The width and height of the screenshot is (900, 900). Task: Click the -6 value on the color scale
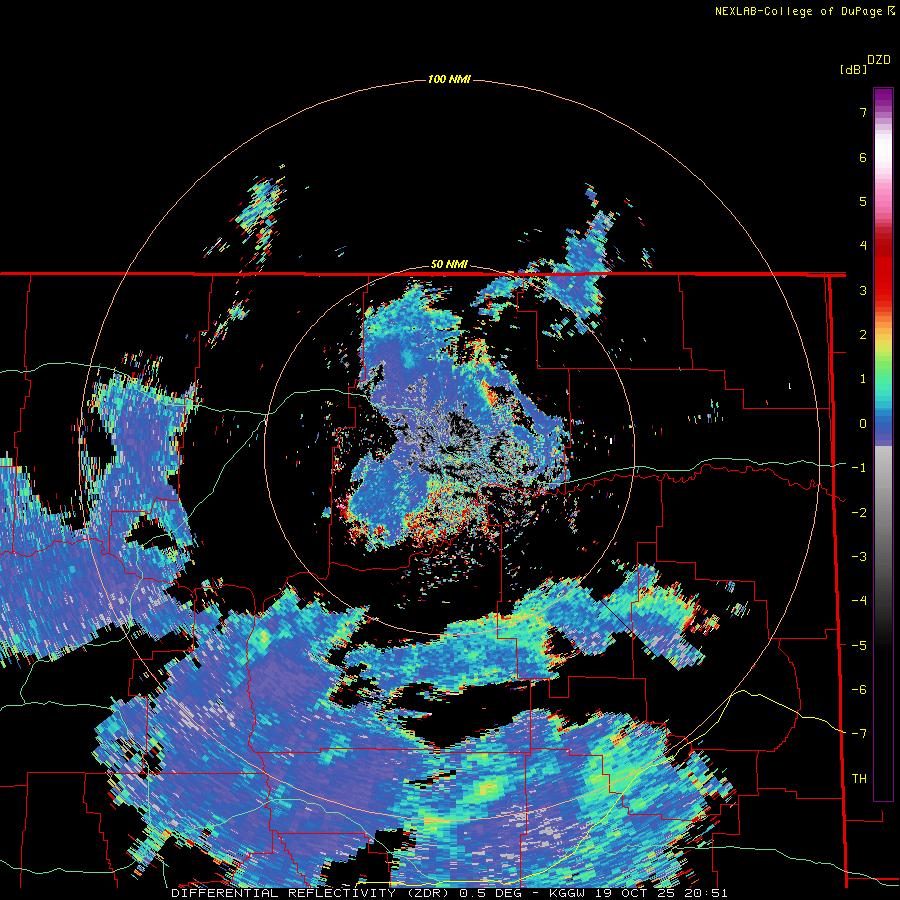[x=859, y=690]
